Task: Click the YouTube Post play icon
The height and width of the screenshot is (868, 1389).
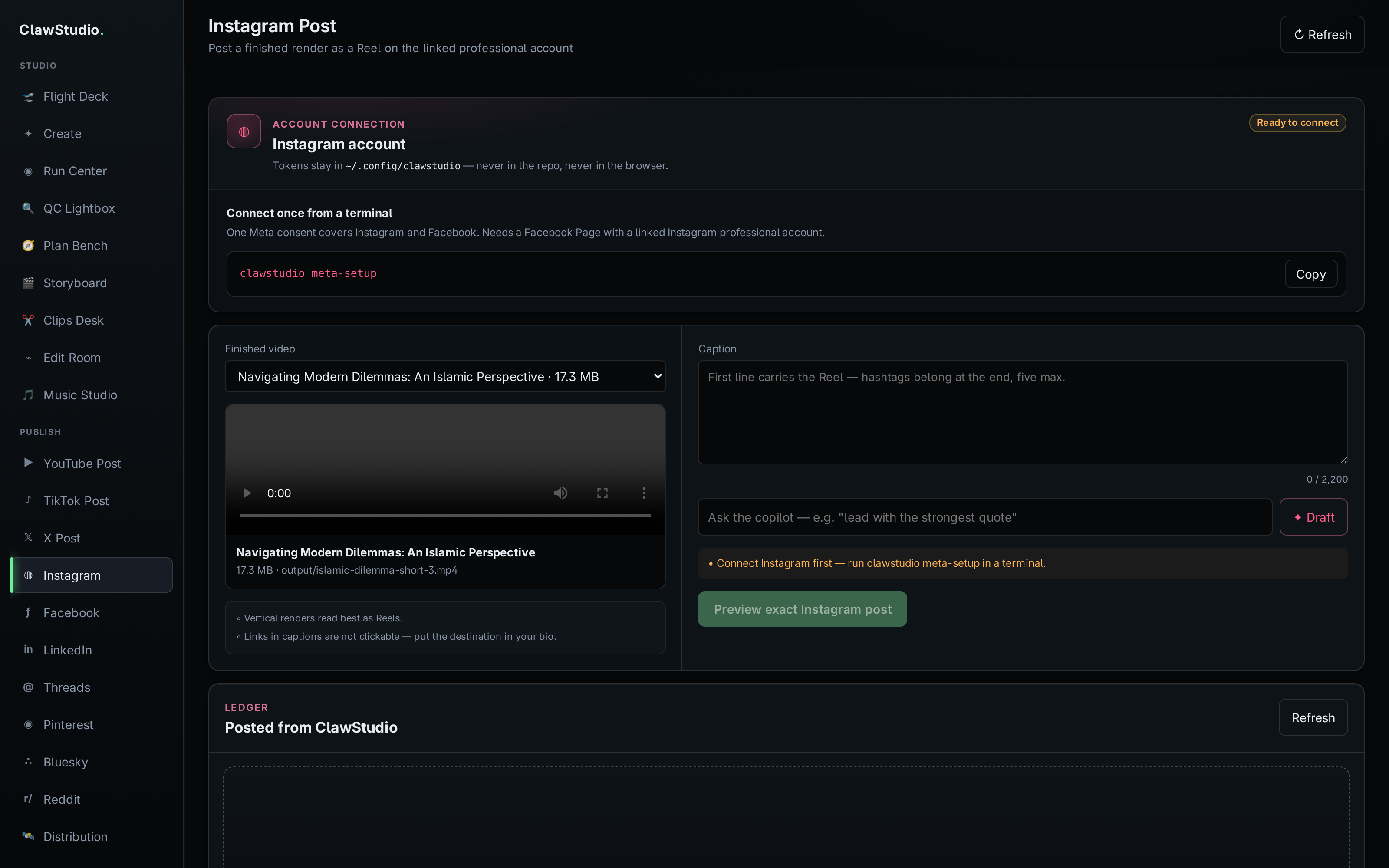Action: pos(28,463)
